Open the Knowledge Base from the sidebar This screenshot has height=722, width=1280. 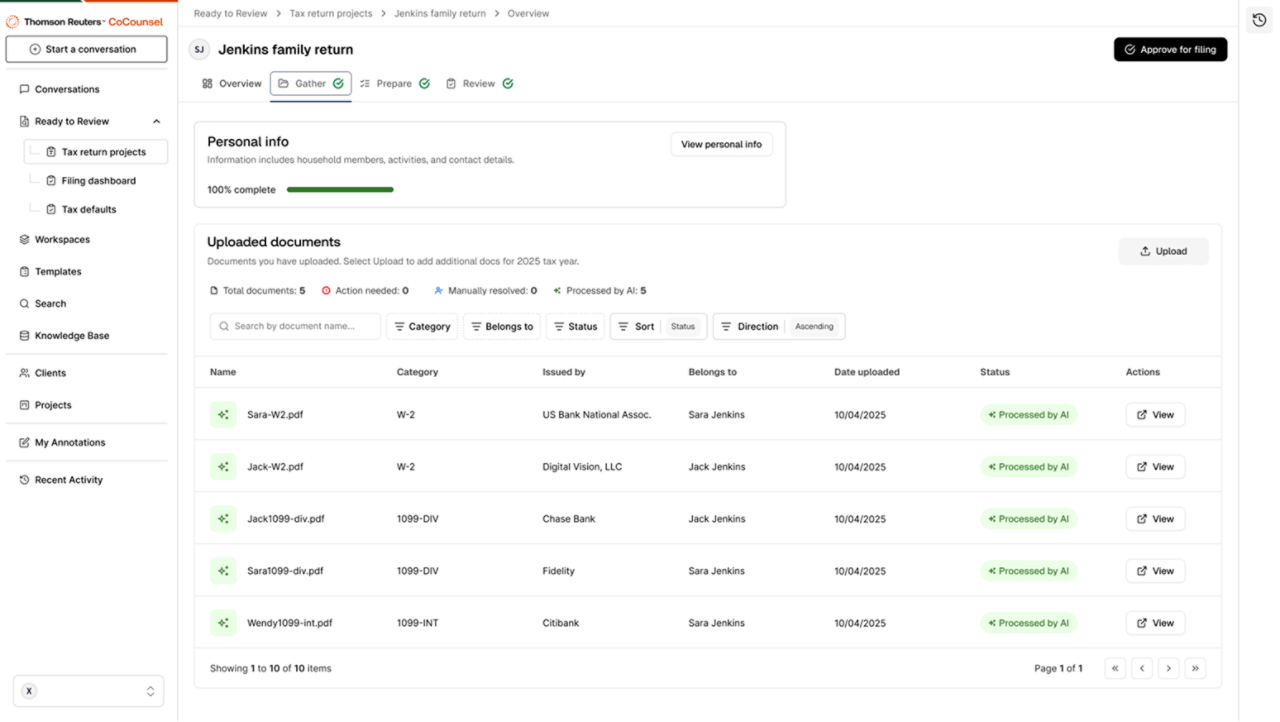23,335
